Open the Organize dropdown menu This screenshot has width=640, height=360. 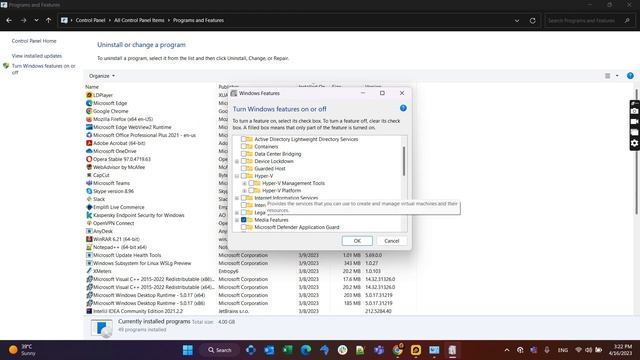(102, 76)
